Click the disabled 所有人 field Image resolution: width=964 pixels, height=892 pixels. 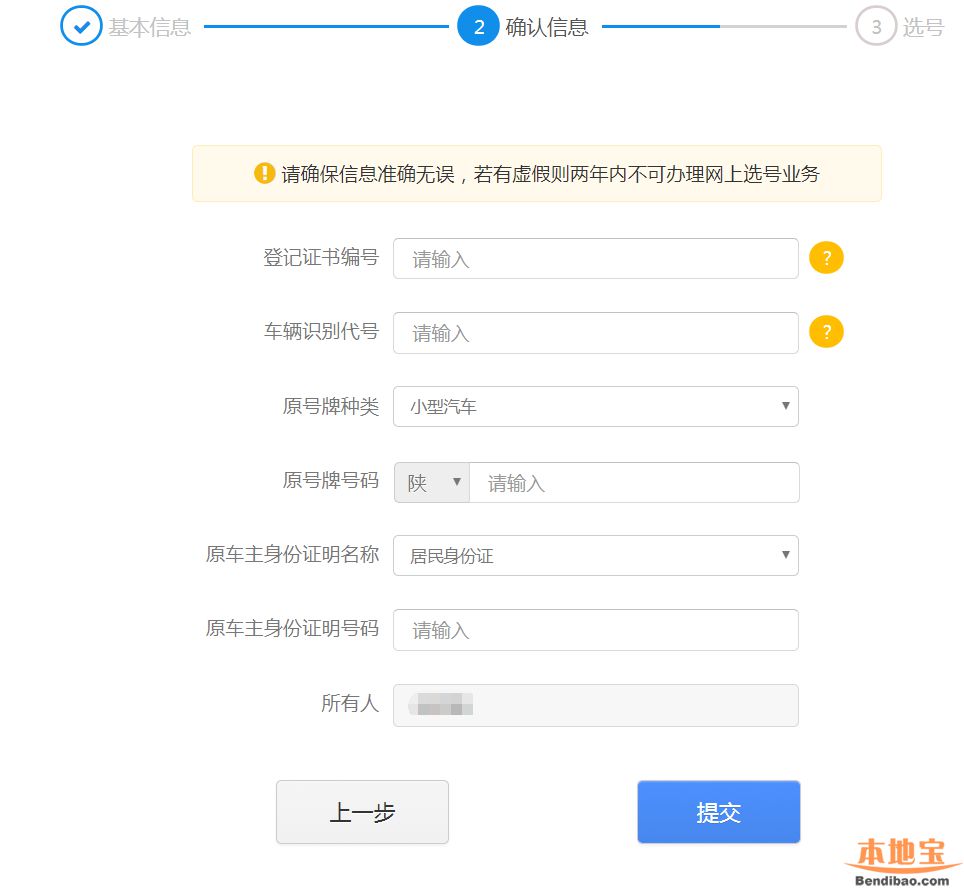(x=596, y=705)
